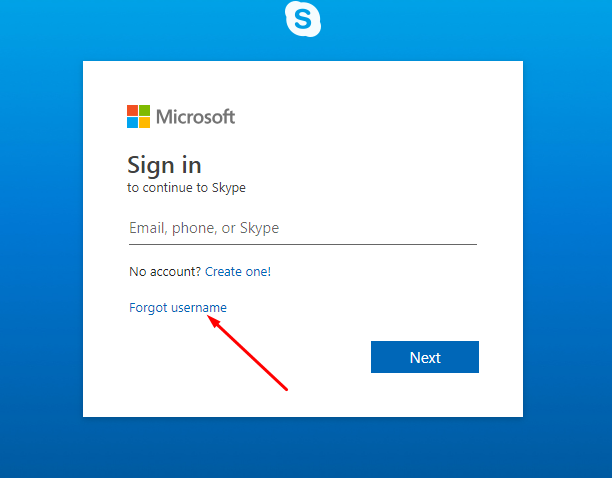Select the red square in Microsoft logo

coord(132,110)
